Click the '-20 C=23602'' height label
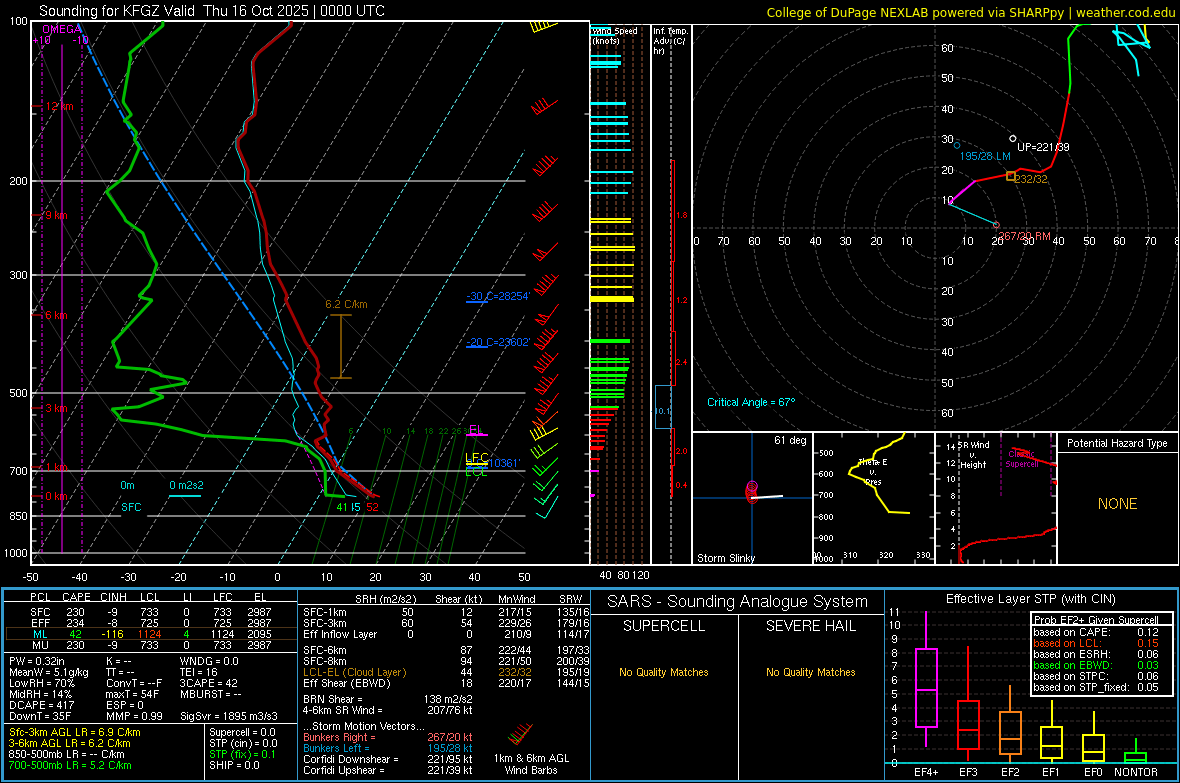1180x783 pixels. (x=498, y=342)
